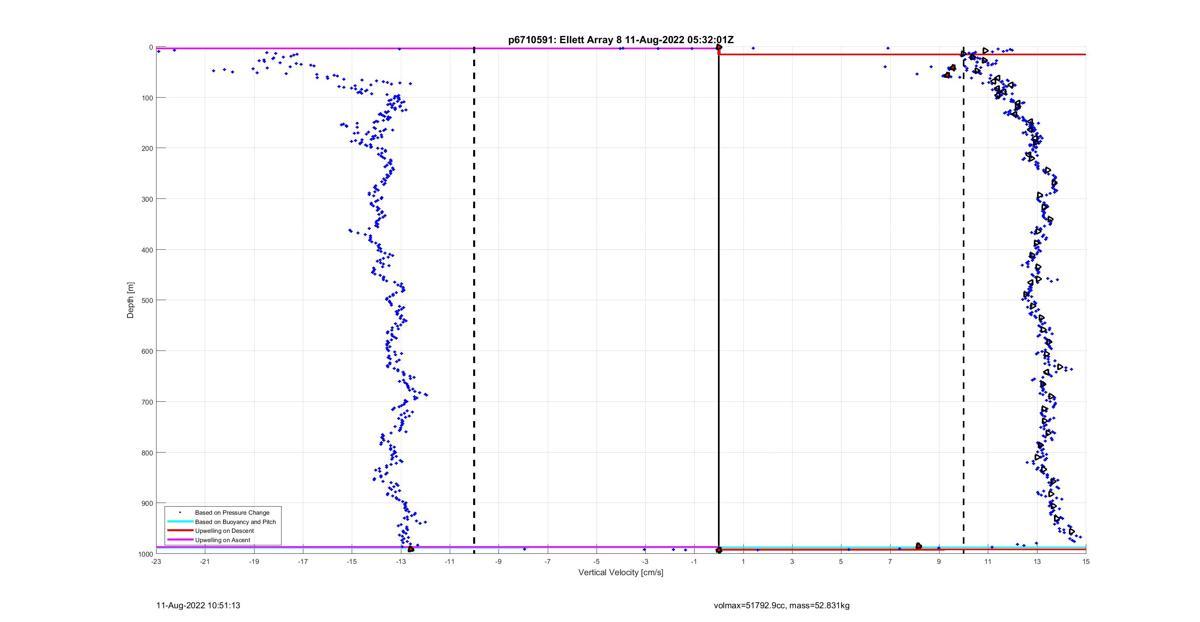
Task: Click x-axis tick label -13
Action: pyautogui.click(x=401, y=561)
